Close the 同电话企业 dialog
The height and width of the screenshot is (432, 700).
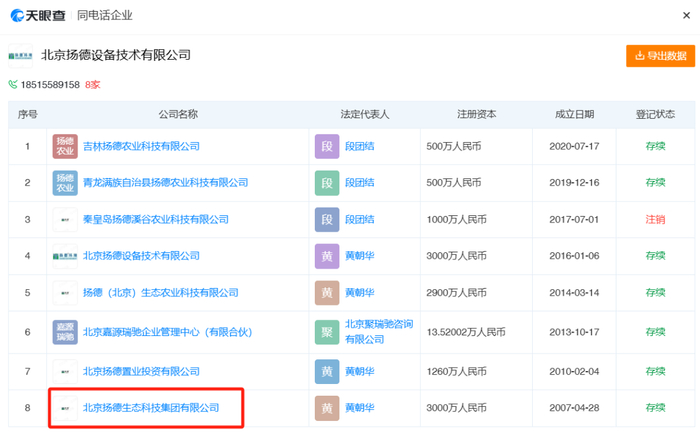coord(687,16)
